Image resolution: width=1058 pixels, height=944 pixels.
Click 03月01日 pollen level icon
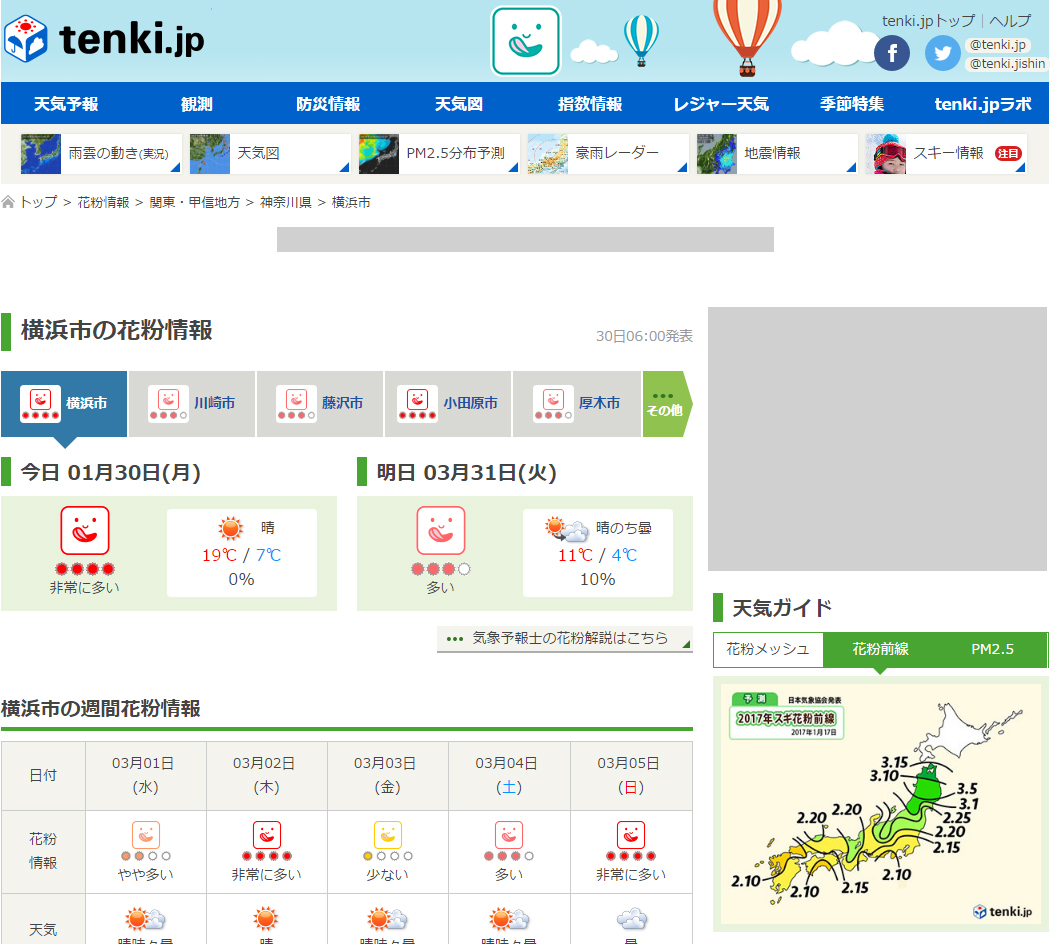tap(146, 835)
